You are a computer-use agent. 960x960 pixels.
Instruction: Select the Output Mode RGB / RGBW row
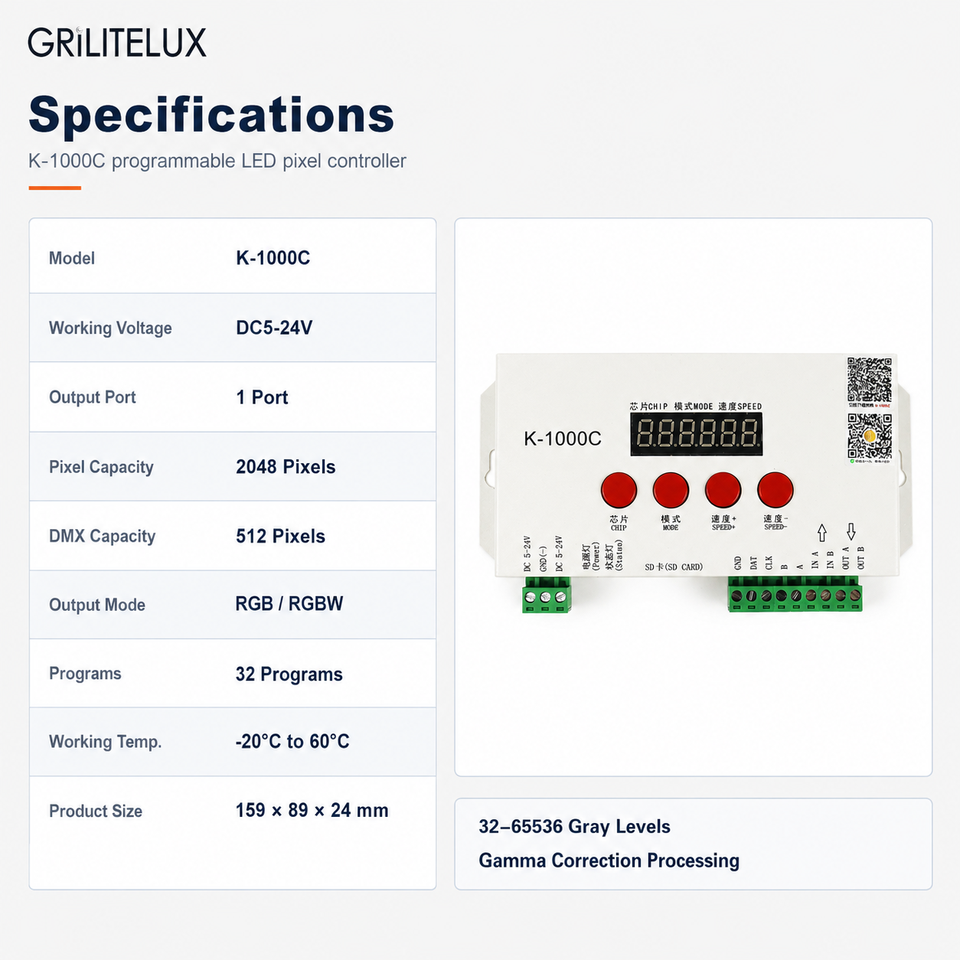233,604
